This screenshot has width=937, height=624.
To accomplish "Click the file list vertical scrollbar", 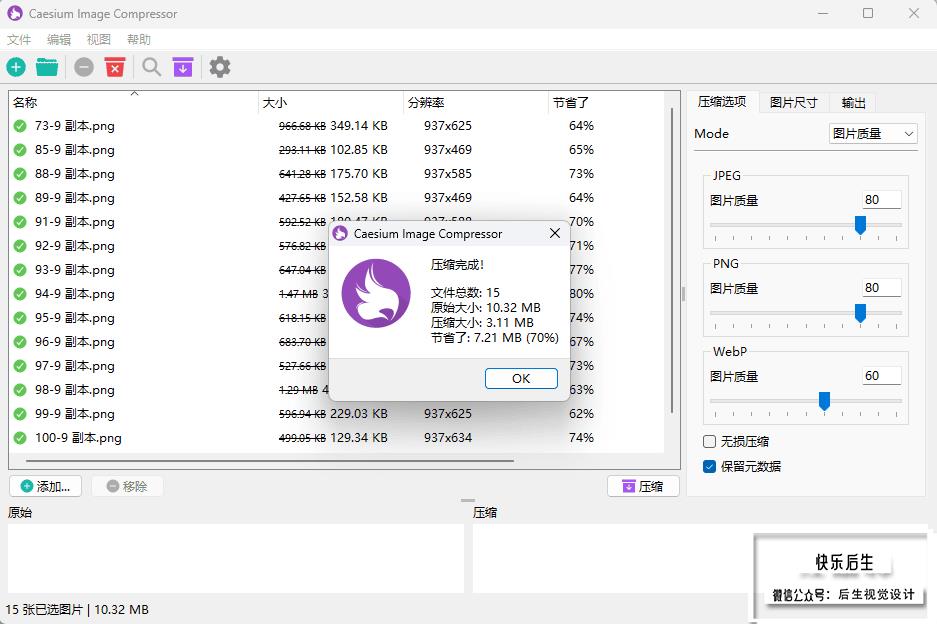I will (672, 261).
